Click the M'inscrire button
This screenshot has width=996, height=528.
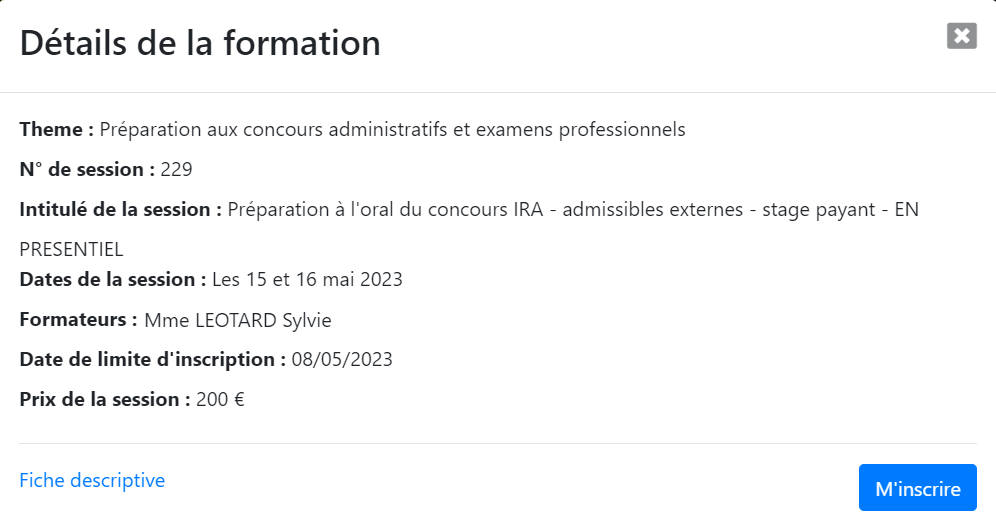[x=918, y=487]
